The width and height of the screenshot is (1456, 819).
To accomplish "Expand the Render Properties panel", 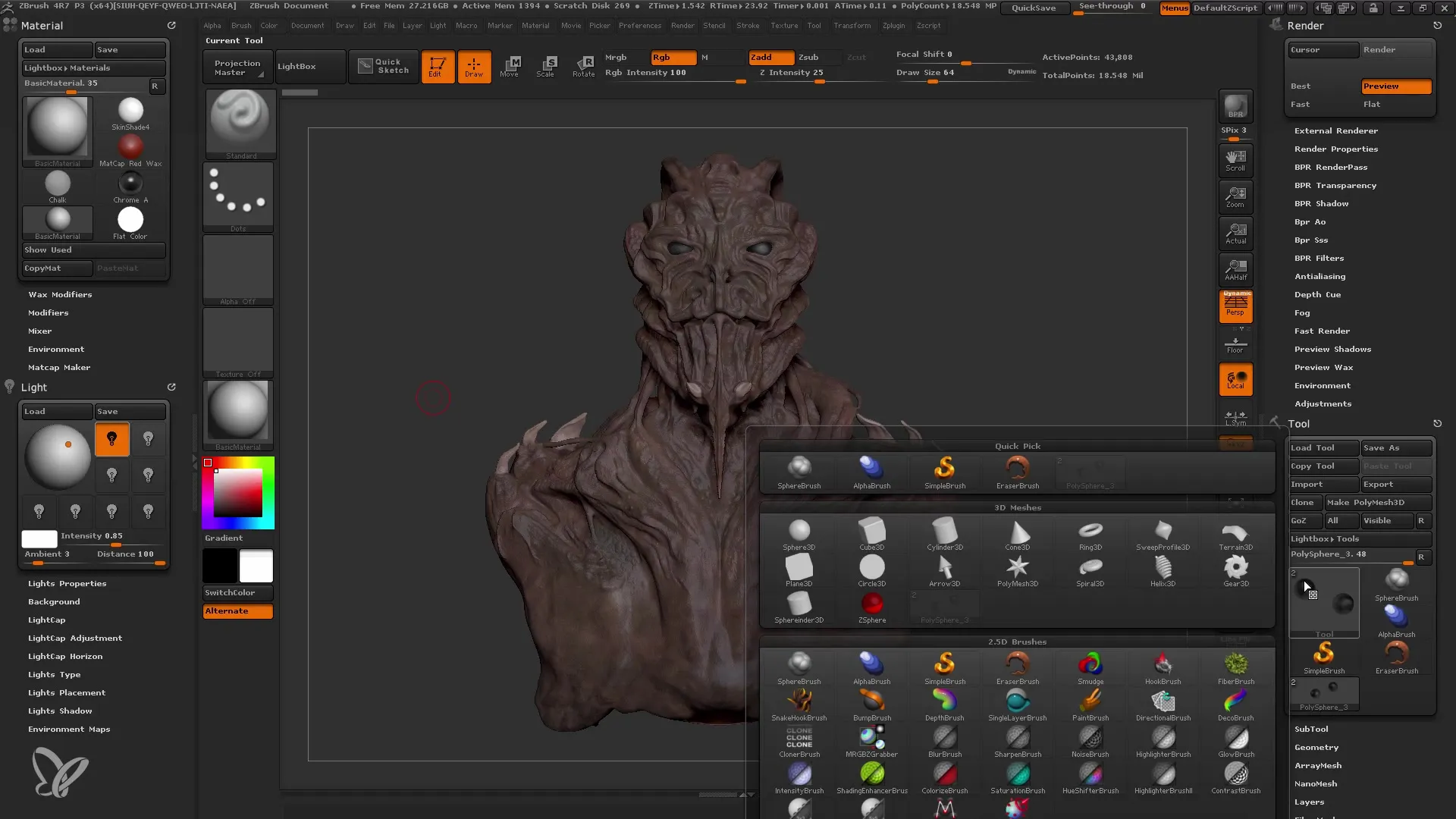I will click(1335, 148).
